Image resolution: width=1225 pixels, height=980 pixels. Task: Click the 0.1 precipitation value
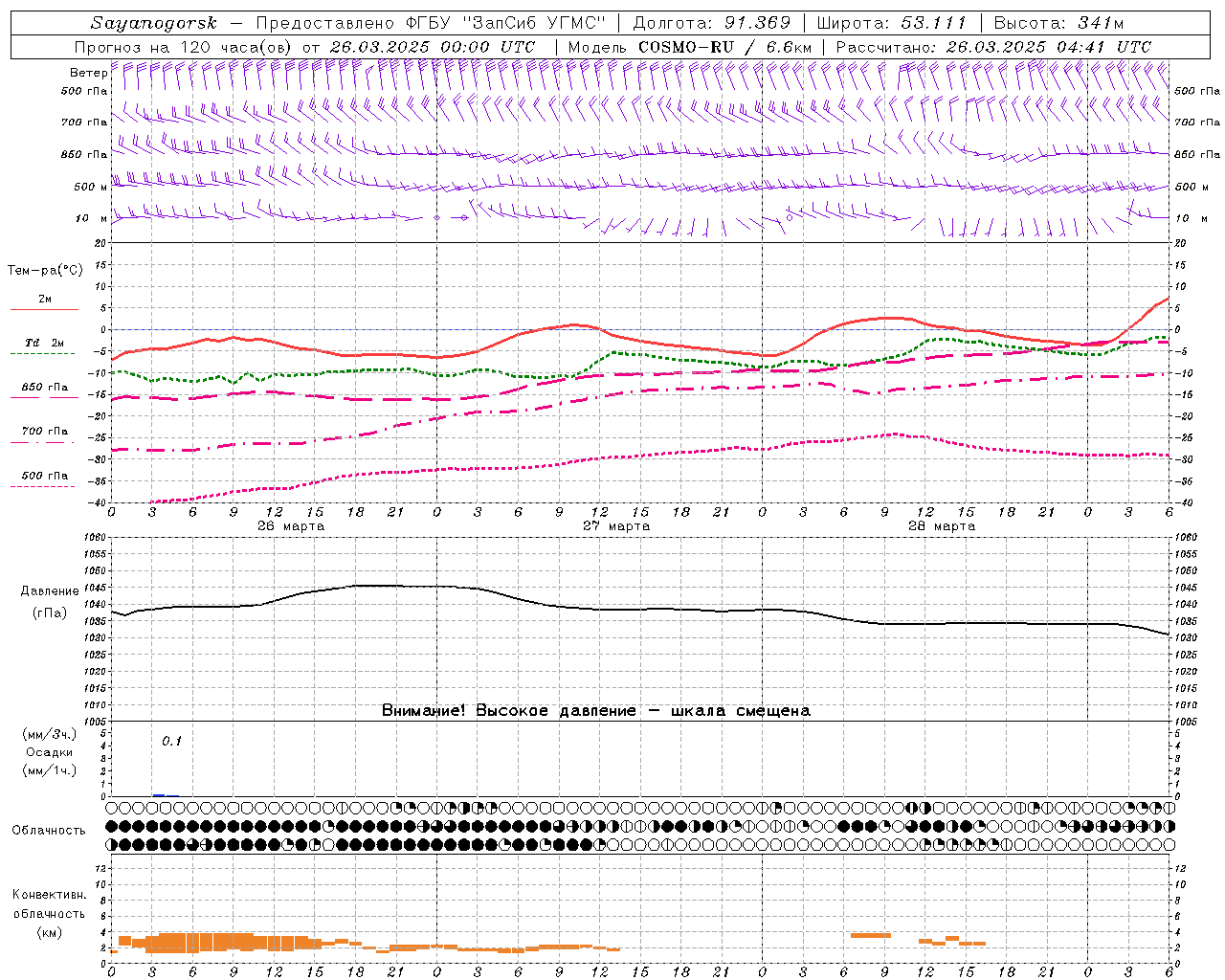171,742
